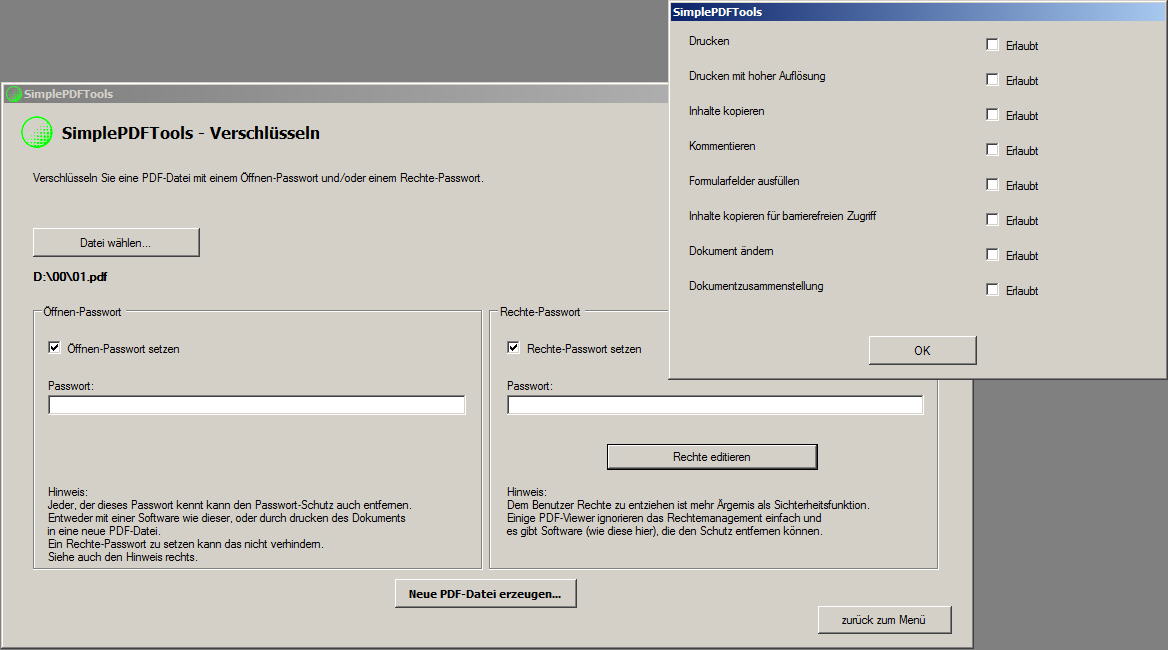Click the Dokumentzusammenstellung label
This screenshot has width=1168, height=650.
point(756,286)
